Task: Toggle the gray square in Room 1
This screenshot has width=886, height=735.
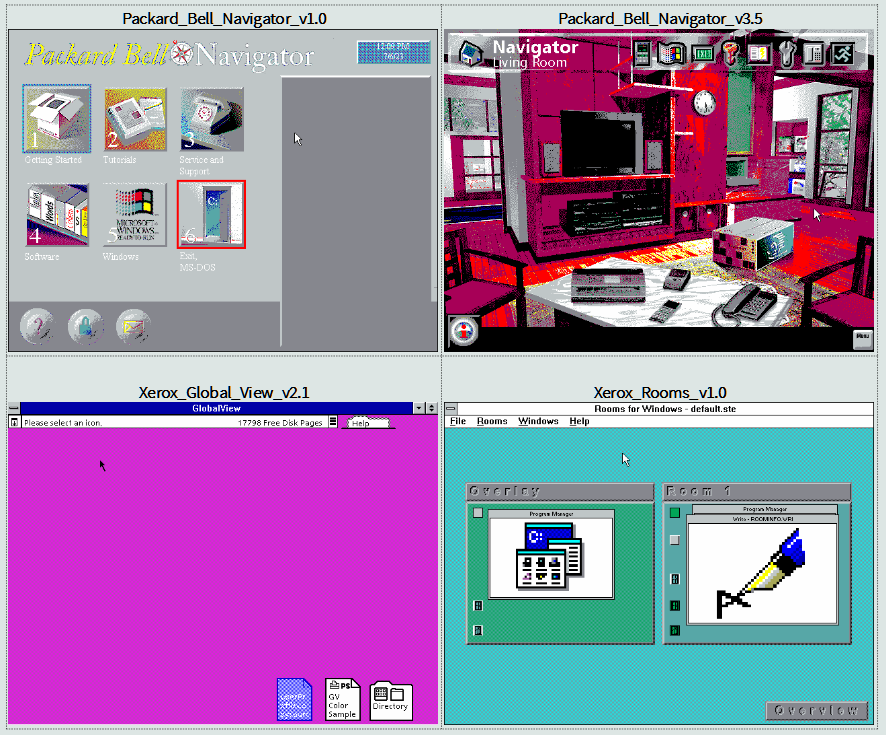Action: 675,540
